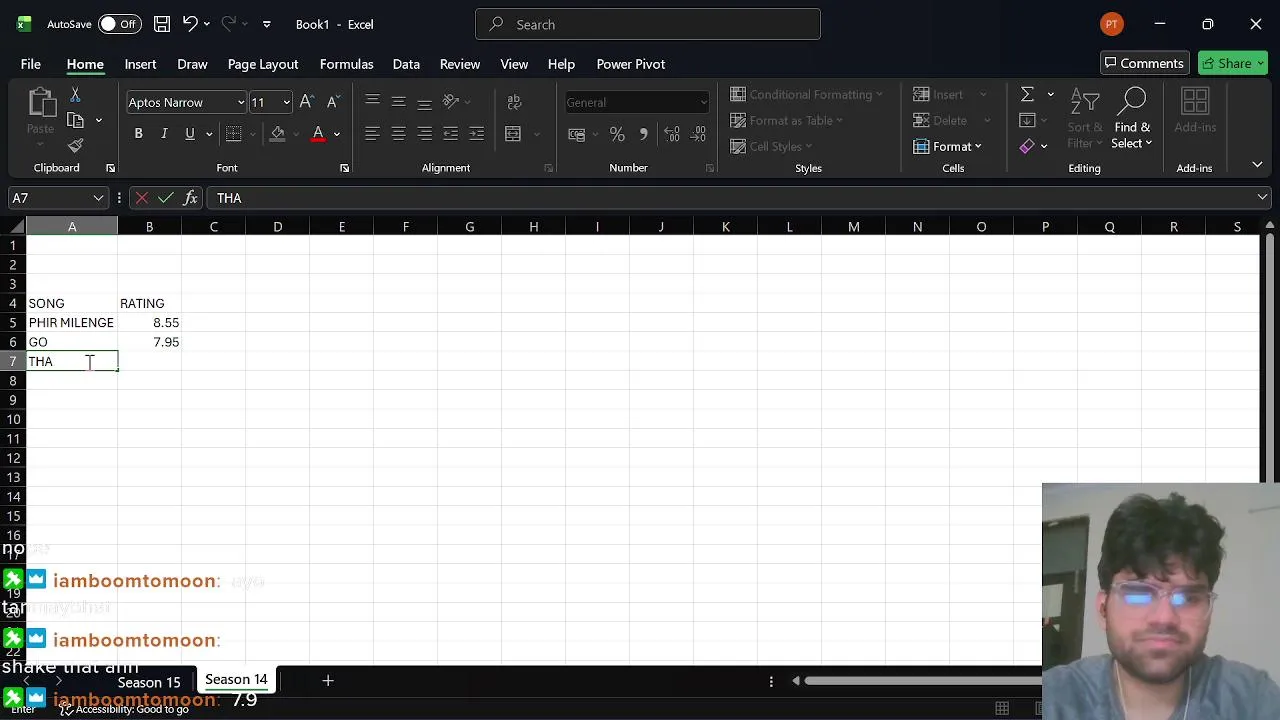Confirm entry with formula bar checkmark
Screen dimensions: 1280x720
pyautogui.click(x=166, y=198)
